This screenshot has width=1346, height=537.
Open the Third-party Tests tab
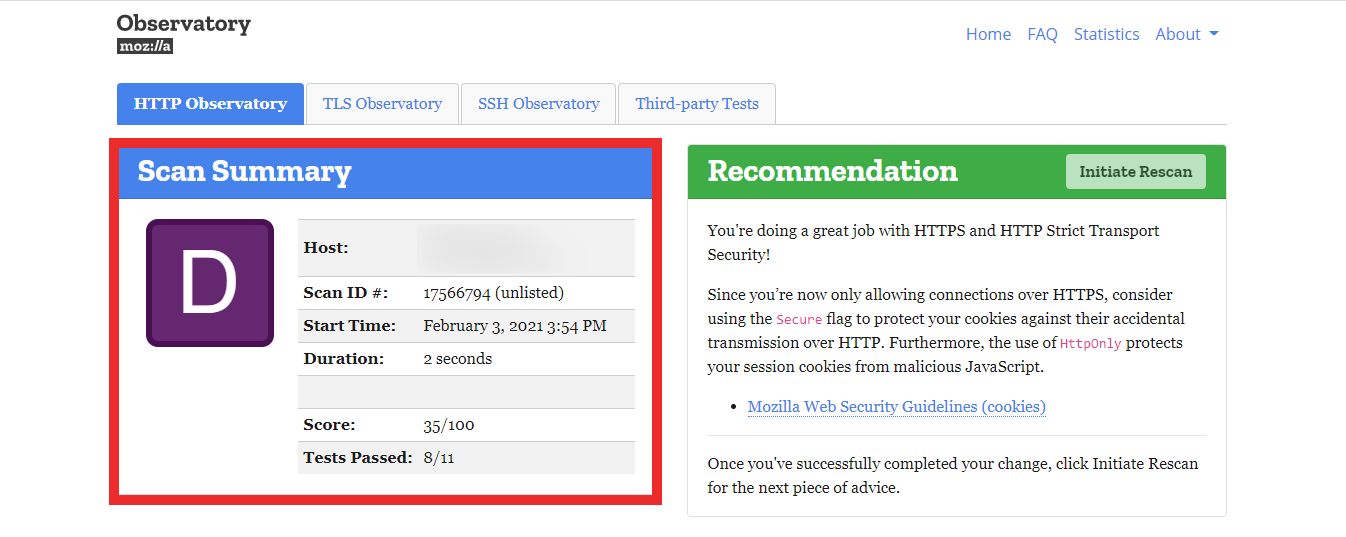697,104
